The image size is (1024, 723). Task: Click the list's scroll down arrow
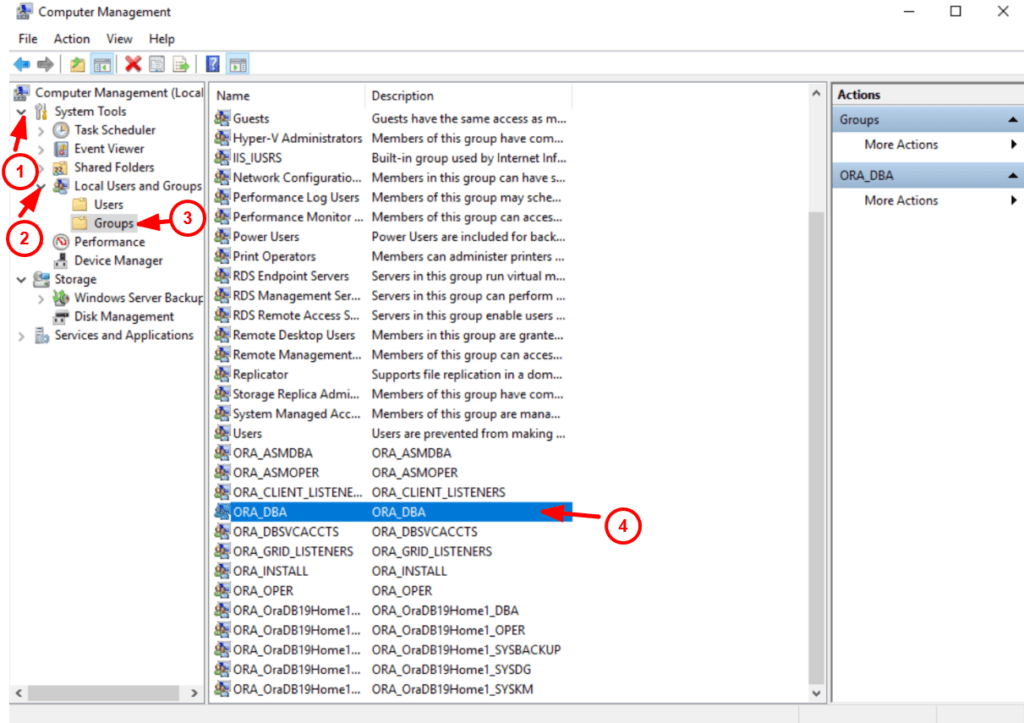(816, 693)
